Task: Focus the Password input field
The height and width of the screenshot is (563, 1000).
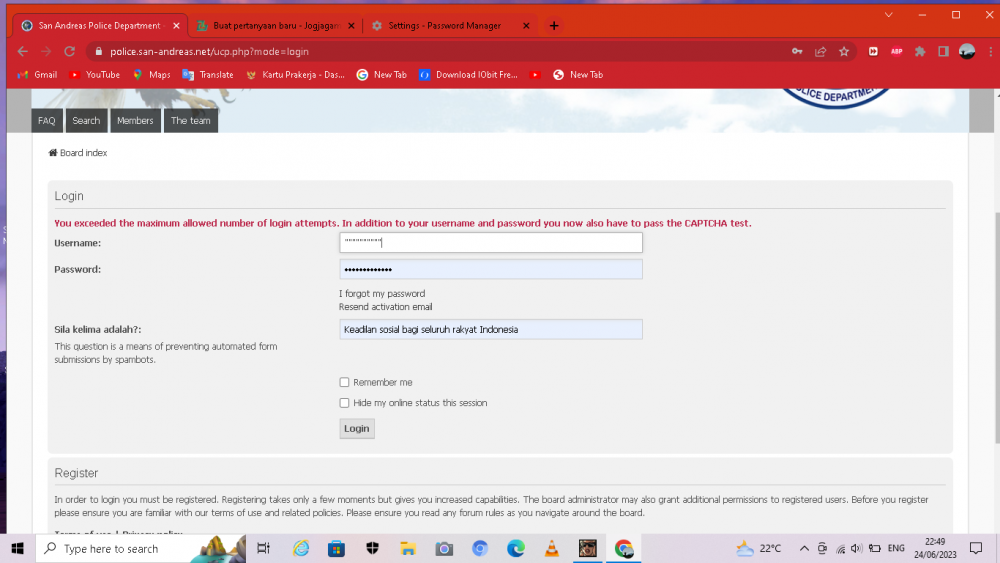Action: (490, 269)
